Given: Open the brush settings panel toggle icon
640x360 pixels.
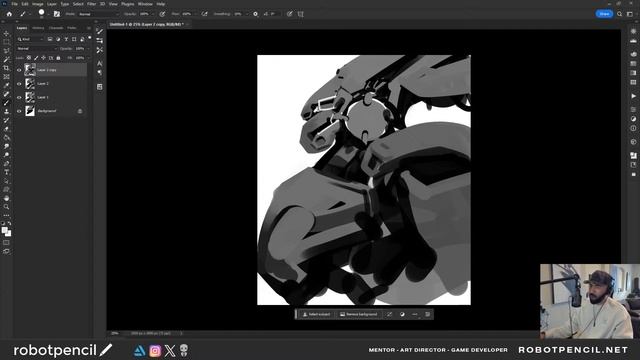Looking at the screenshot, I should coord(57,14).
